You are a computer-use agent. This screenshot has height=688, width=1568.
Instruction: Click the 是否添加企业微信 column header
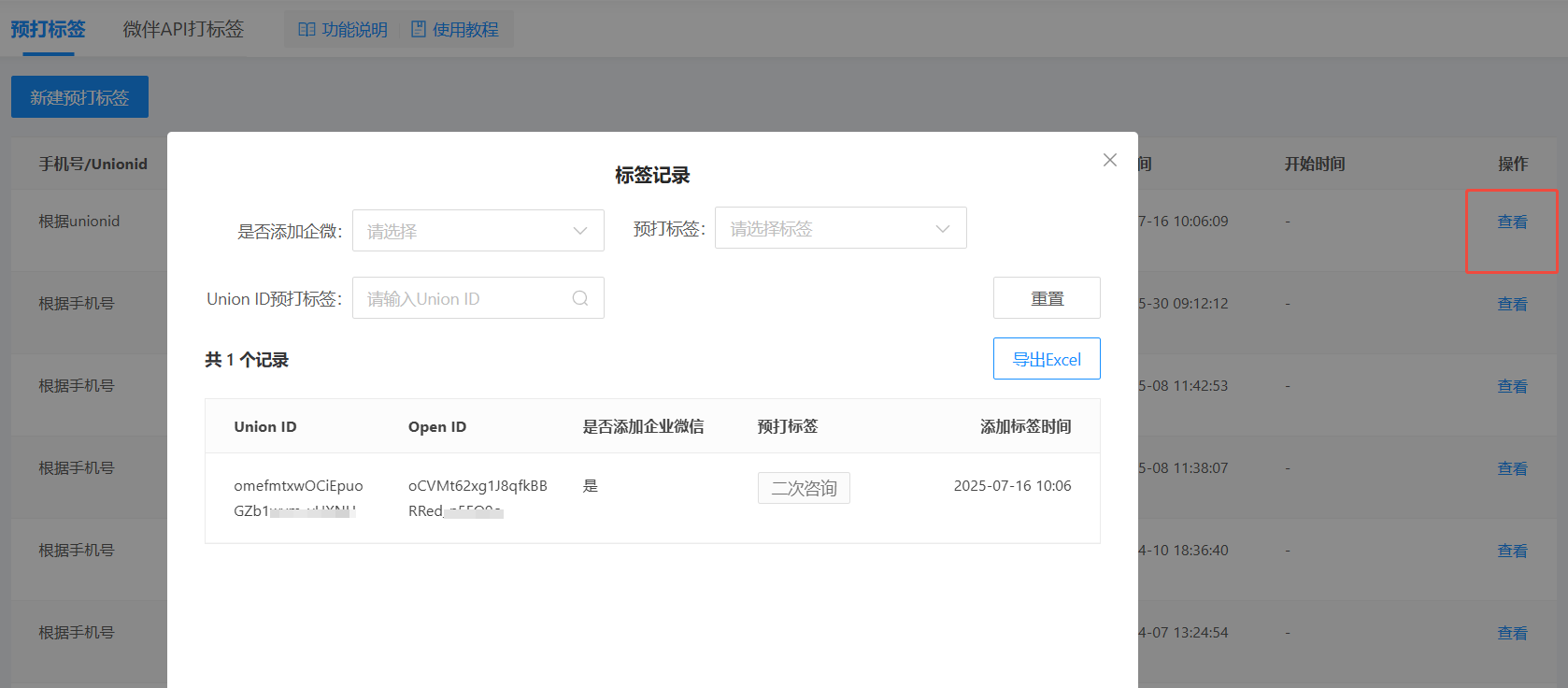pos(643,426)
